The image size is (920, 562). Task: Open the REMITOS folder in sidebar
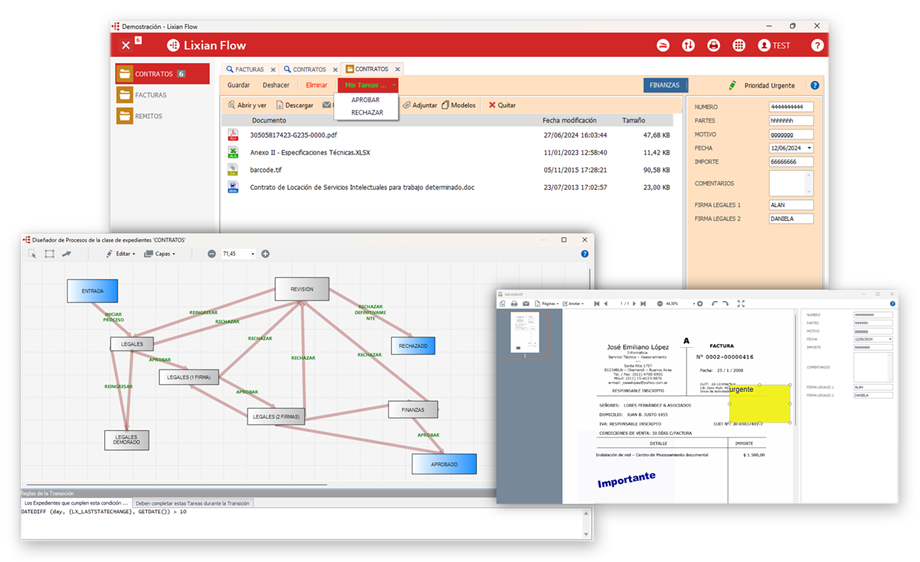coord(141,116)
